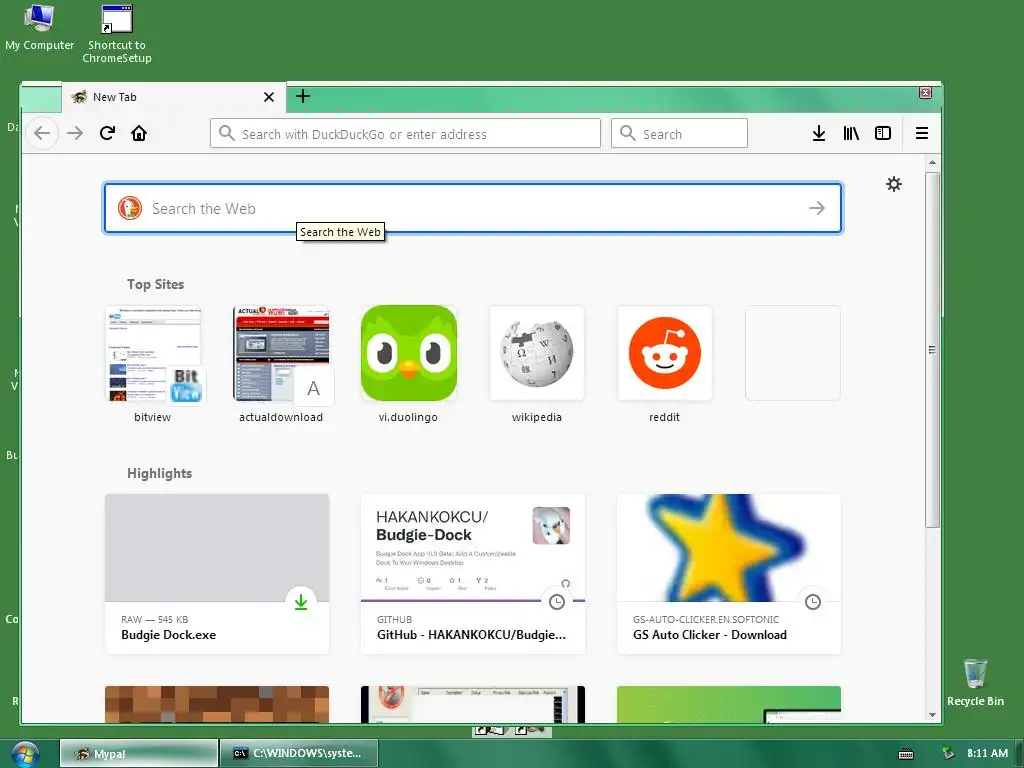Select Shortcut to ChromeSetup desktop icon
Screen dimensions: 1024x768
point(117,34)
